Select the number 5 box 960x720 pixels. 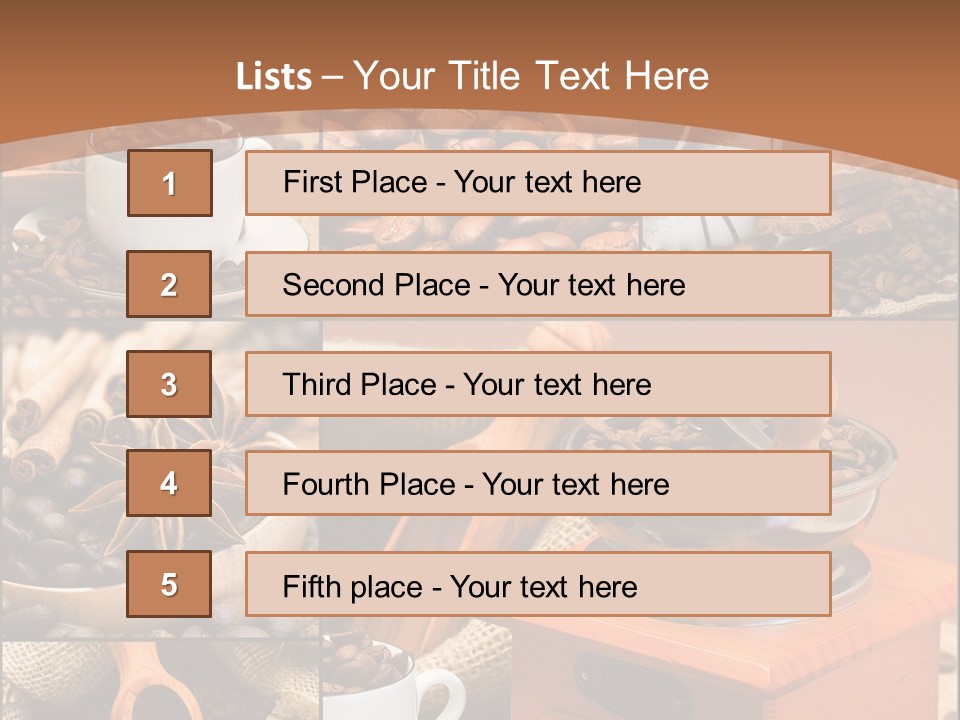[169, 584]
